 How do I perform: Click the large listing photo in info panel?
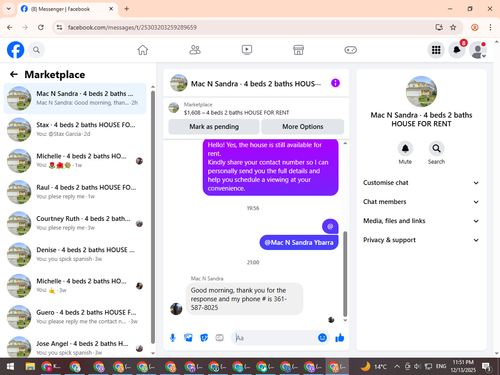point(421,91)
